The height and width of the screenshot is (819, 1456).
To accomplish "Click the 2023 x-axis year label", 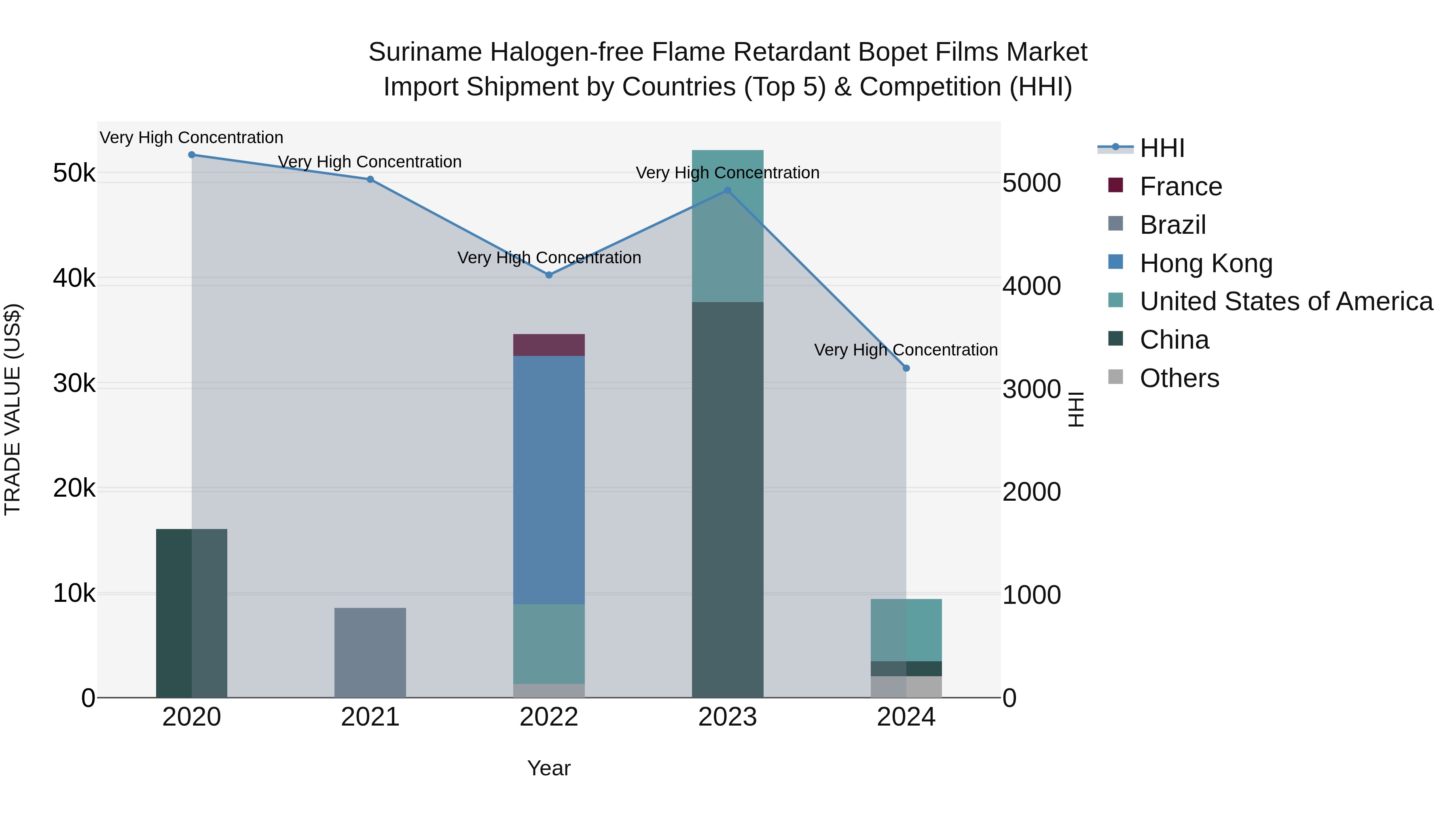I will (728, 717).
